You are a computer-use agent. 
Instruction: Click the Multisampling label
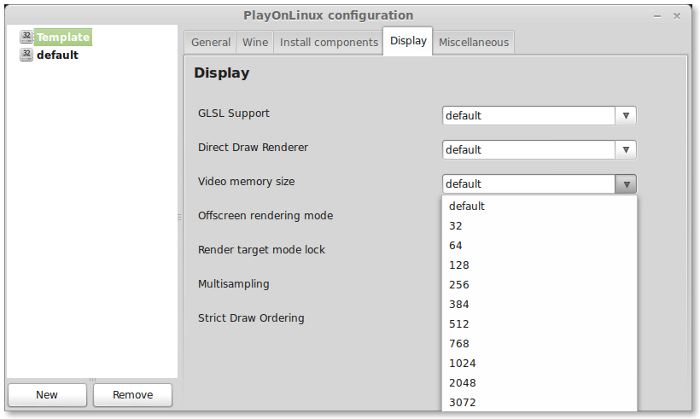[x=233, y=284]
